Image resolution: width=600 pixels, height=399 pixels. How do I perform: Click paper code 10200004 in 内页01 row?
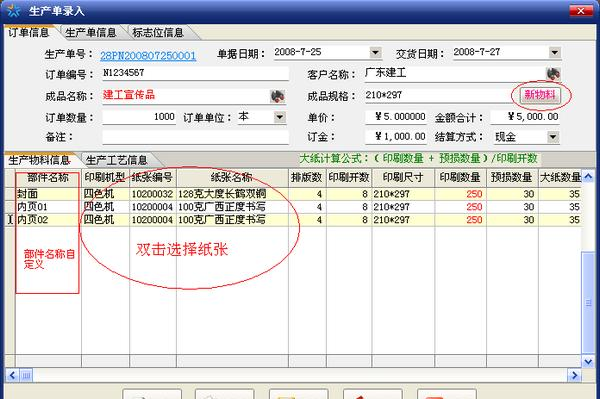pos(152,207)
